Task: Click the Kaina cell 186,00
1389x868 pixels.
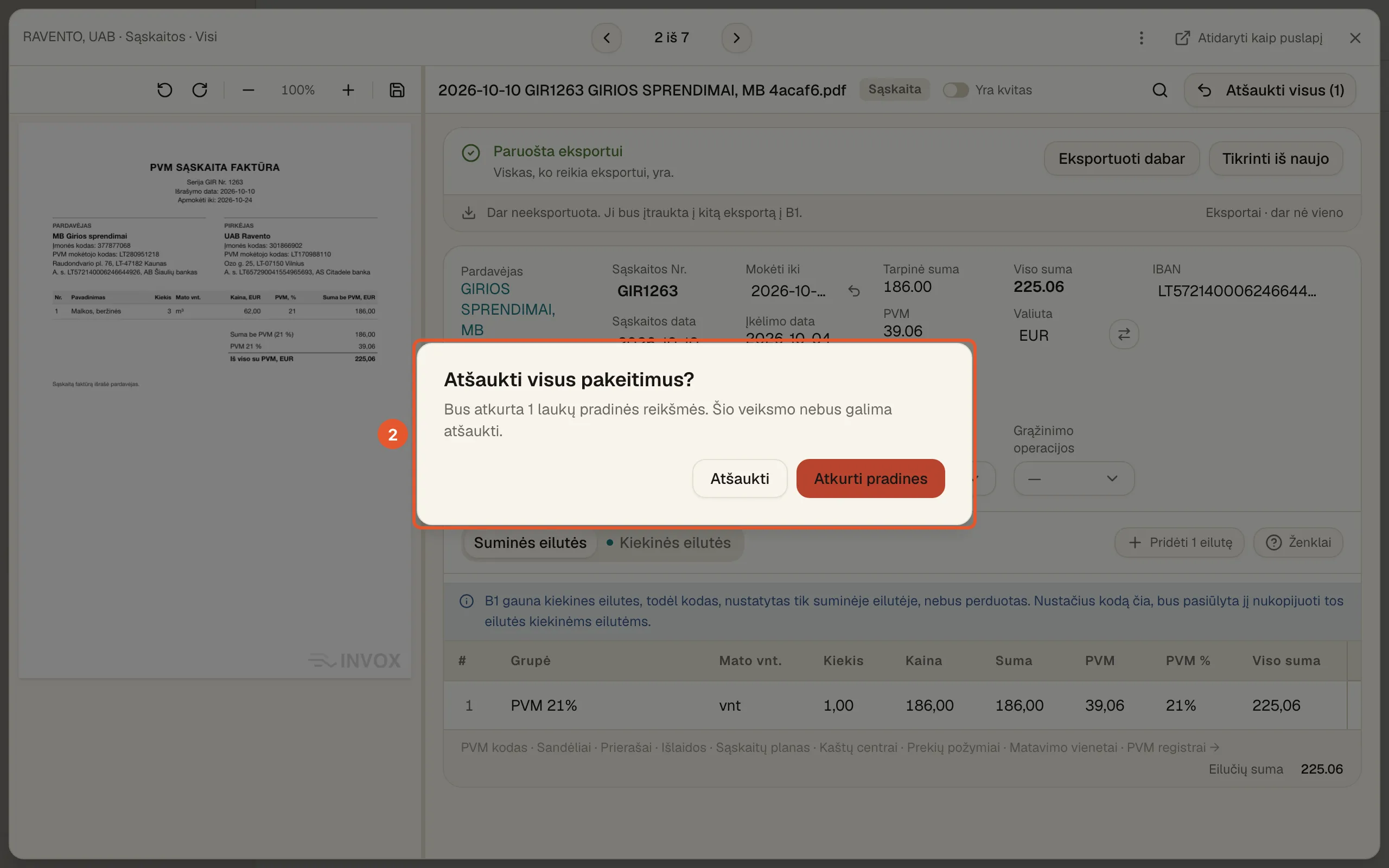Action: pos(929,705)
